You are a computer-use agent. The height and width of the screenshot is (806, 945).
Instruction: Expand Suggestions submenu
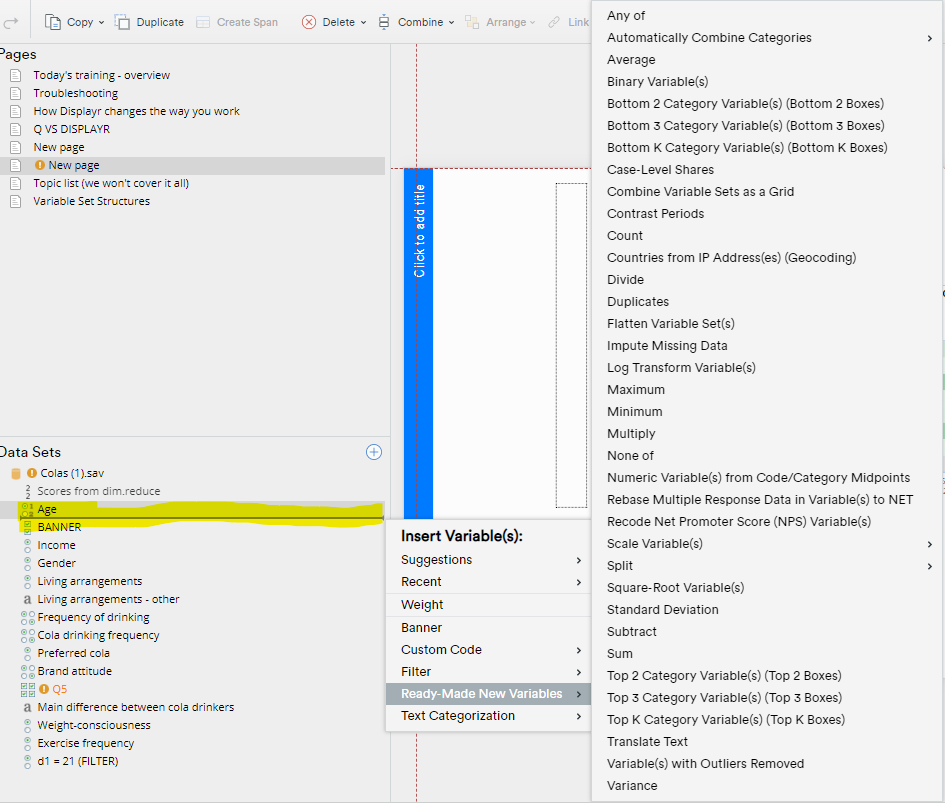(x=579, y=561)
